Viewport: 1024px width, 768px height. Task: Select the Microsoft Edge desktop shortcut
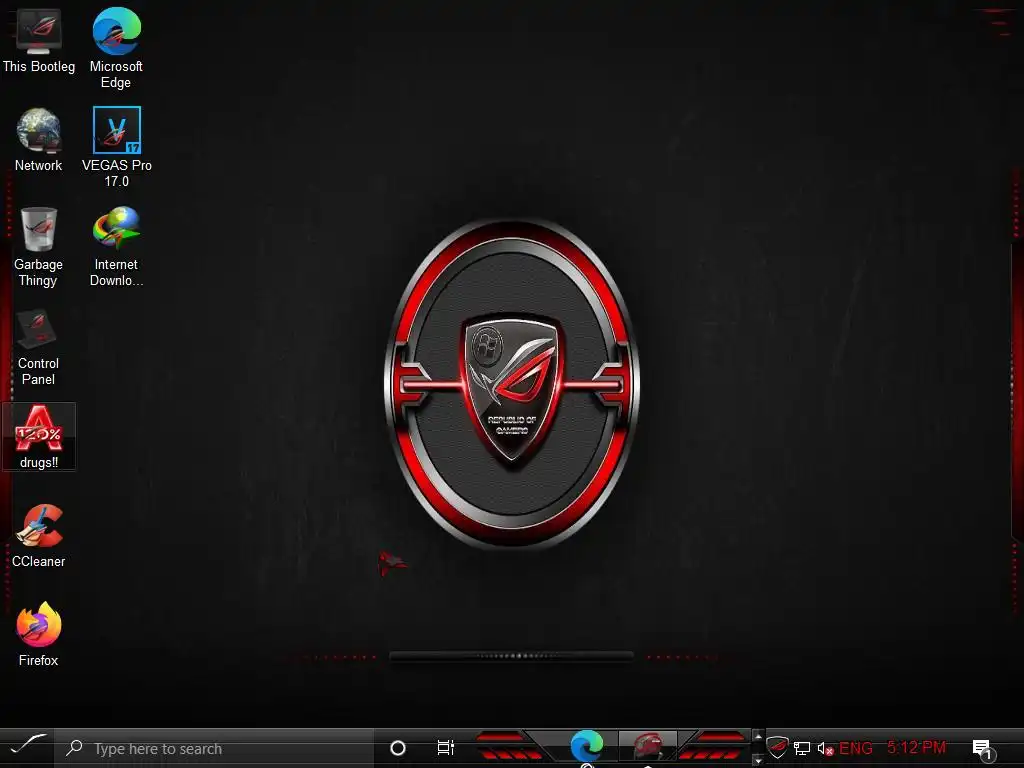pos(116,48)
